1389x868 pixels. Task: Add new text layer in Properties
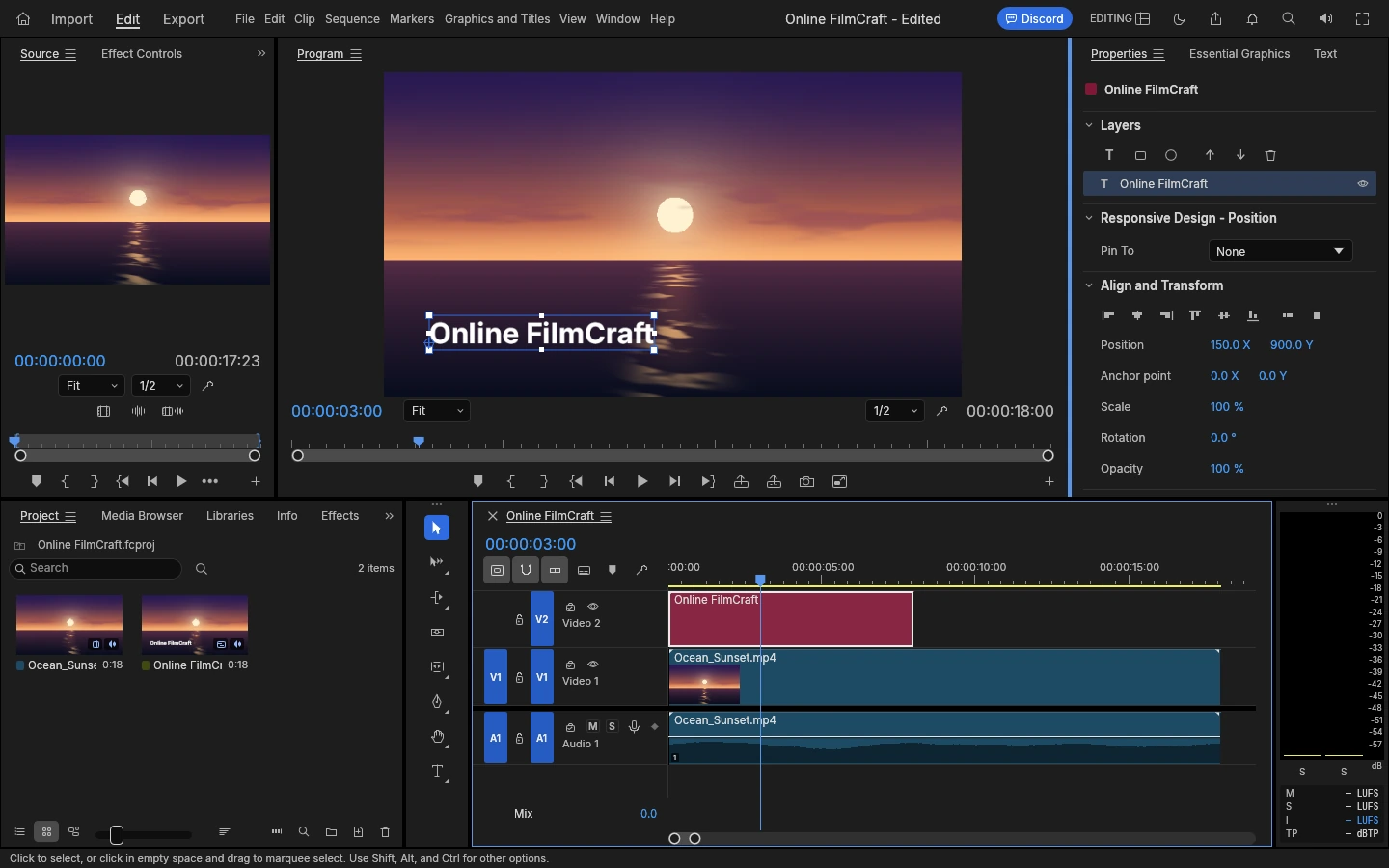[1110, 155]
